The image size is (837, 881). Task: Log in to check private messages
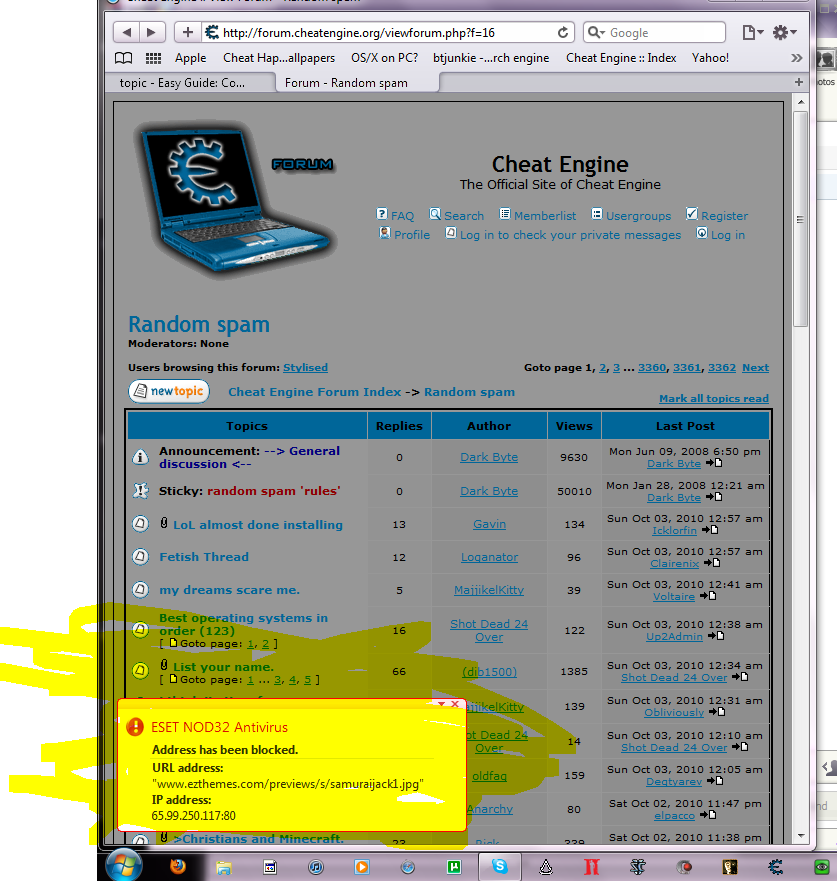pos(570,235)
